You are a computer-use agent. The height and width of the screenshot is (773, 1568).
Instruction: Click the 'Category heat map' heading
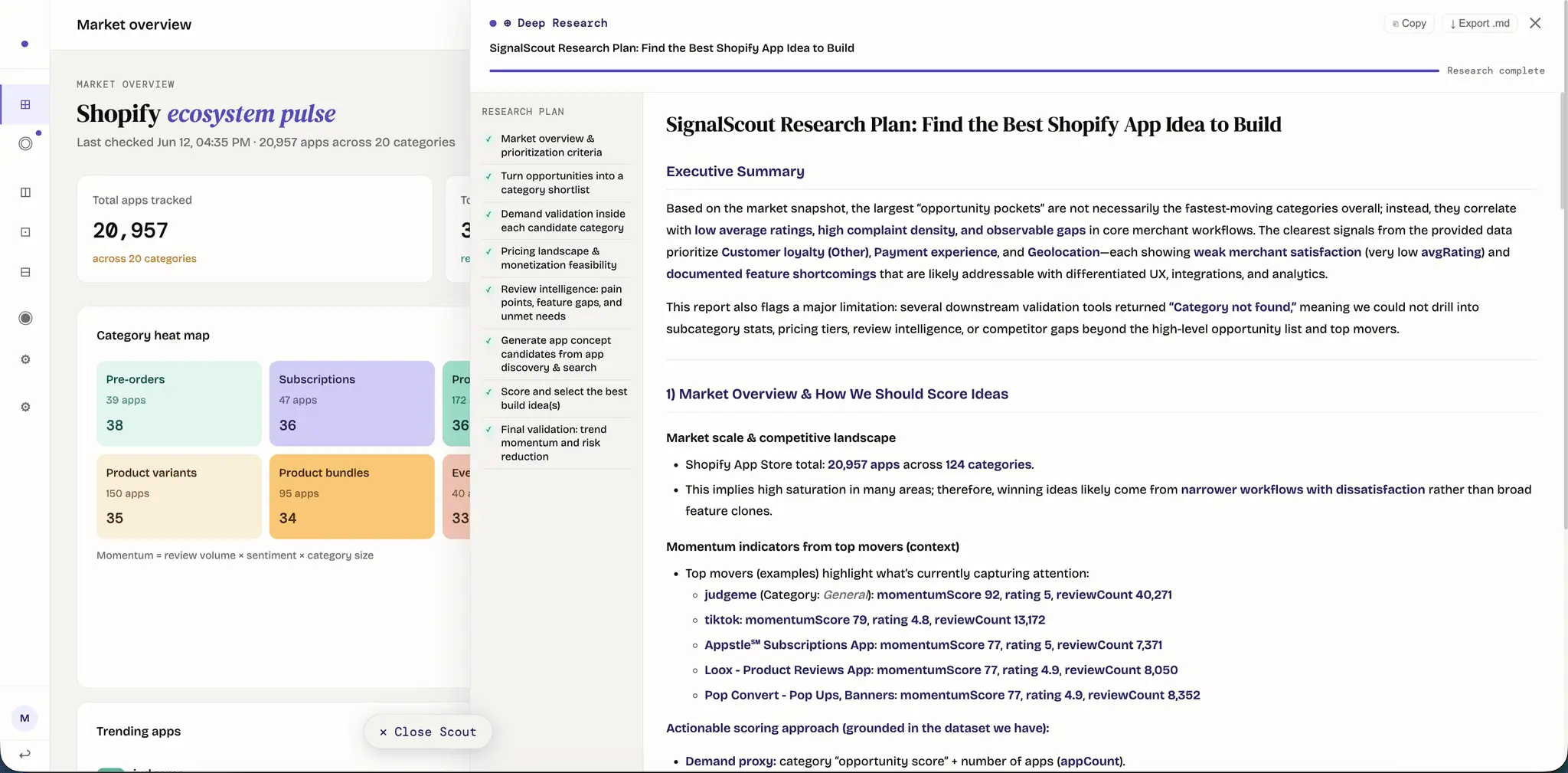click(153, 336)
